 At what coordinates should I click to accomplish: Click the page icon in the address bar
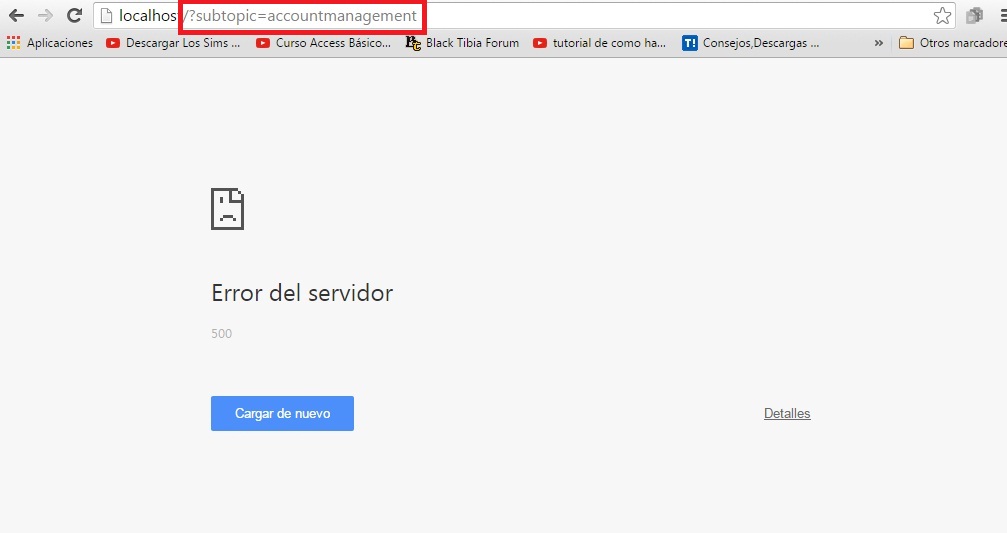click(107, 15)
